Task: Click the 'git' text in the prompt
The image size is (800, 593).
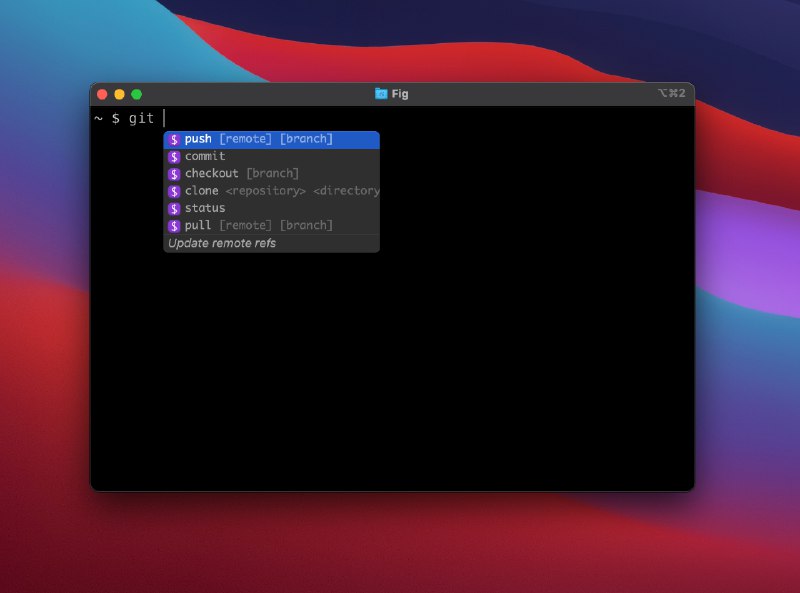Action: coord(141,118)
